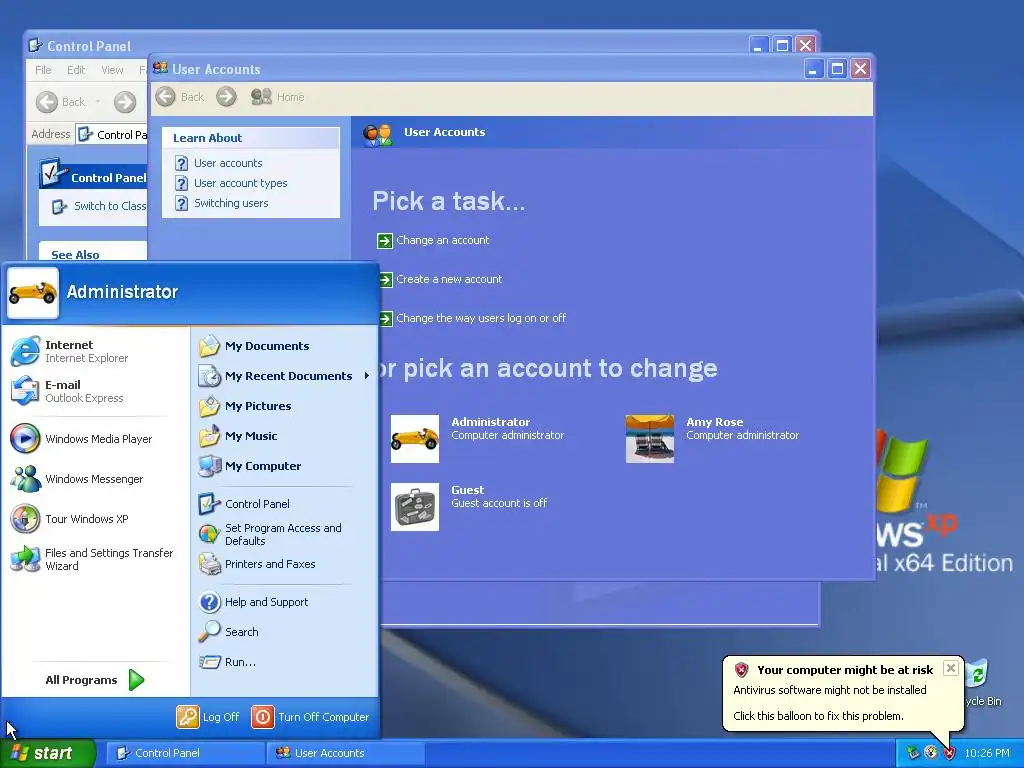This screenshot has height=768, width=1024.
Task: Click User Accounts Back arrow button
Action: point(166,97)
